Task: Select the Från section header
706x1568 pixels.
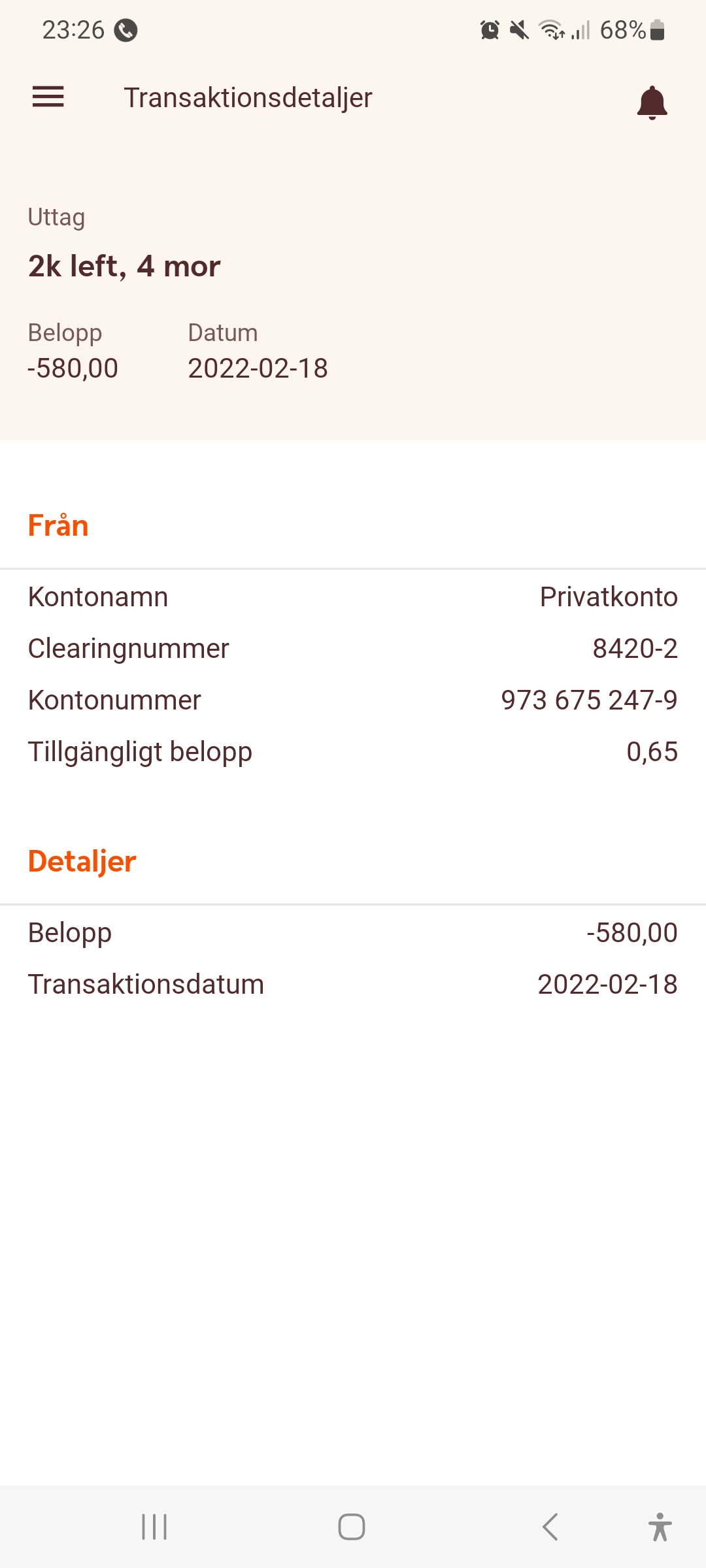Action: (58, 526)
